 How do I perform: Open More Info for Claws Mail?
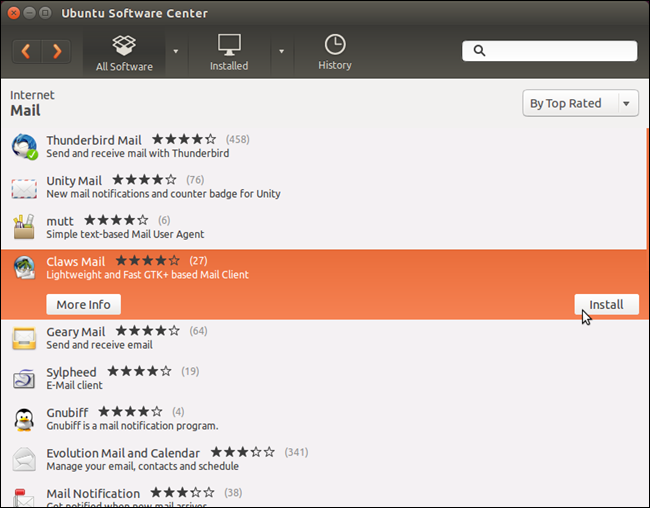pos(83,304)
